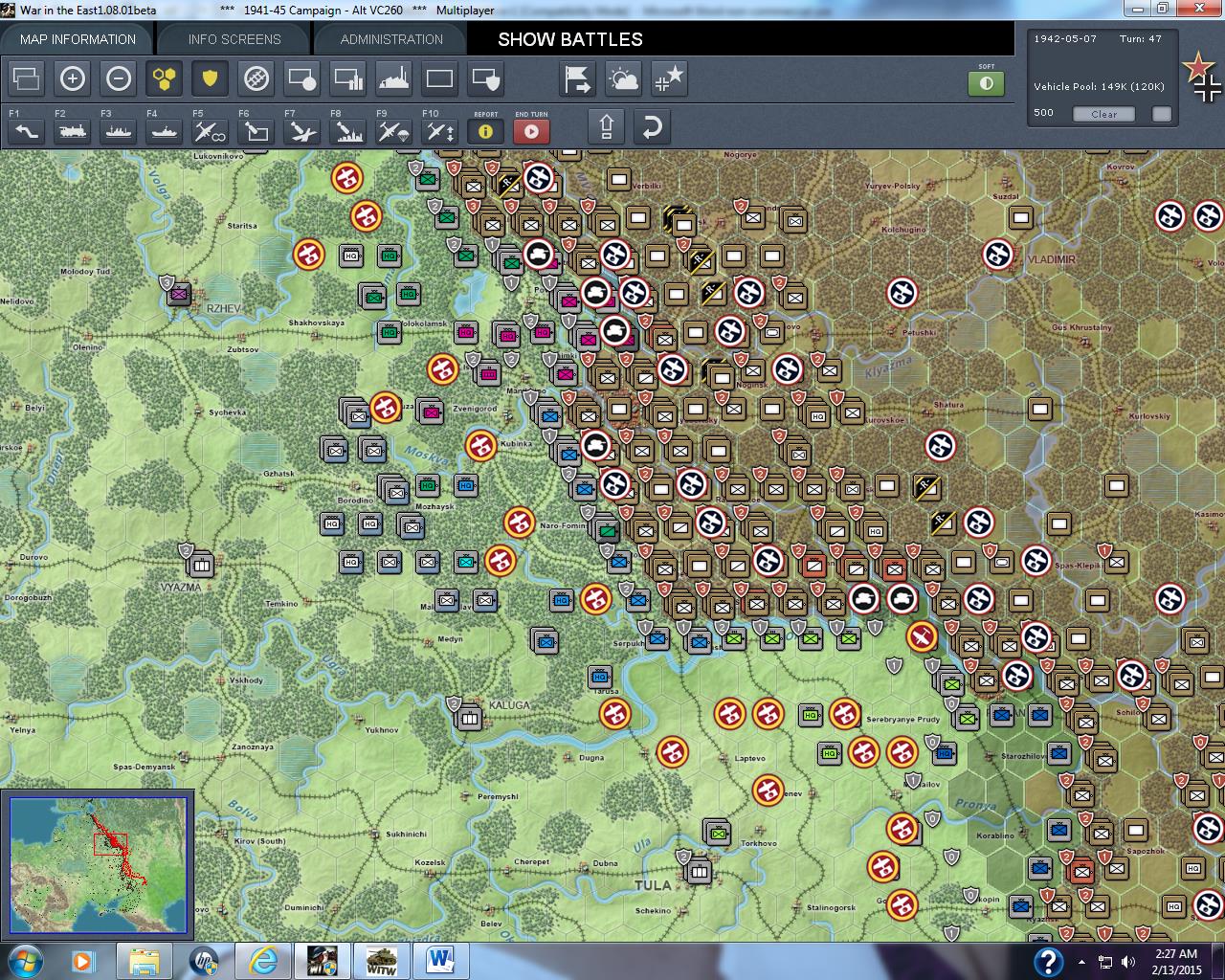Select F4 amphibious ship icon
1225x980 pixels.
[164, 131]
